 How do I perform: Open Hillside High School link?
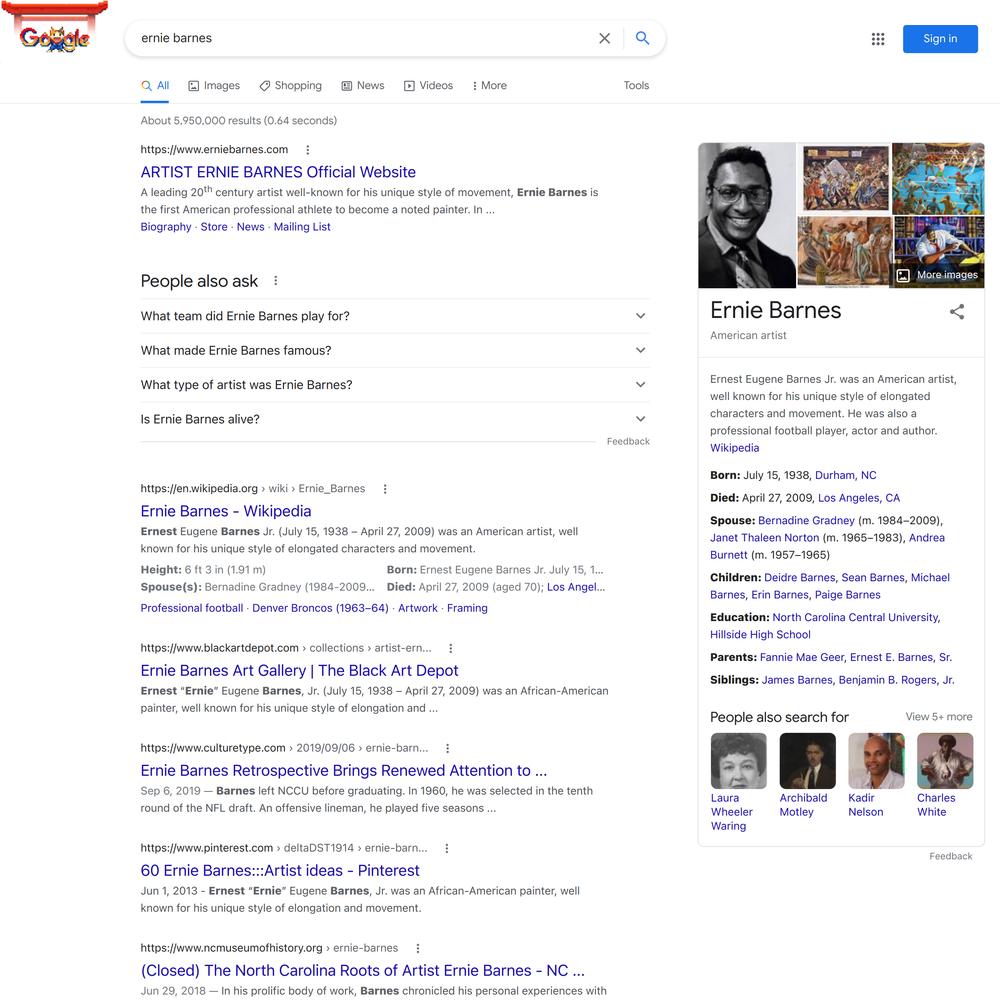click(760, 635)
